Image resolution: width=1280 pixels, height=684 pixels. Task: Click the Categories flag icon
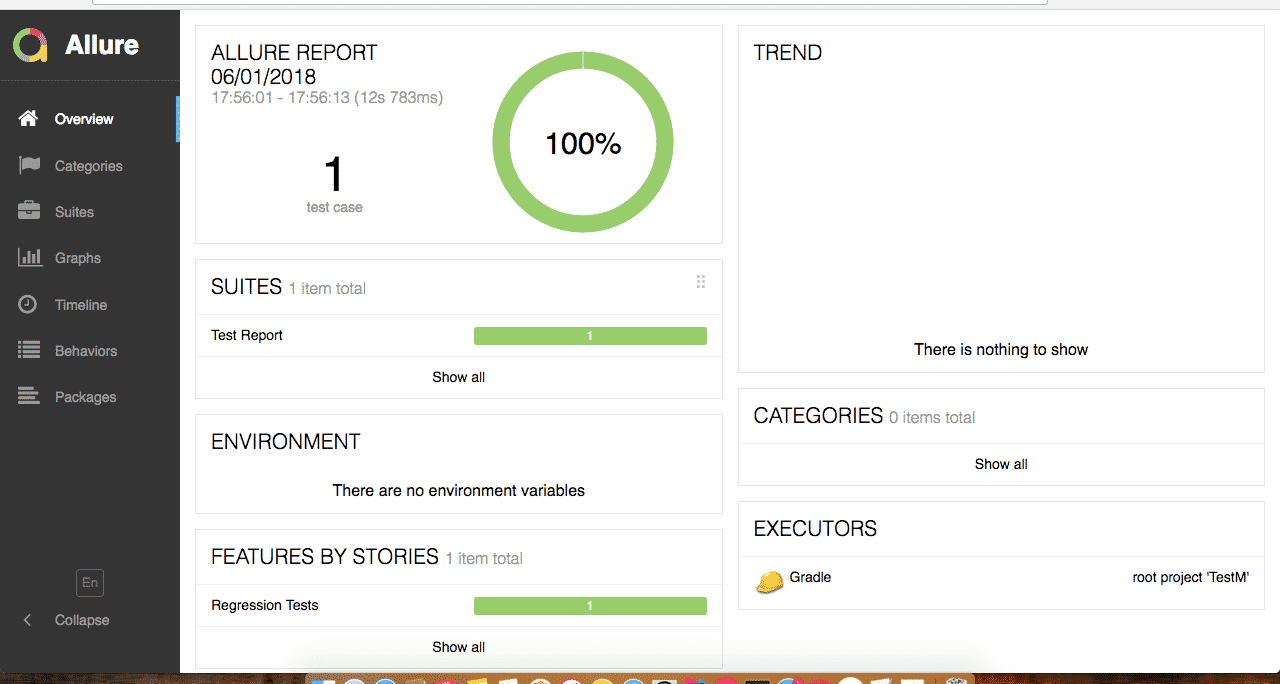(27, 165)
